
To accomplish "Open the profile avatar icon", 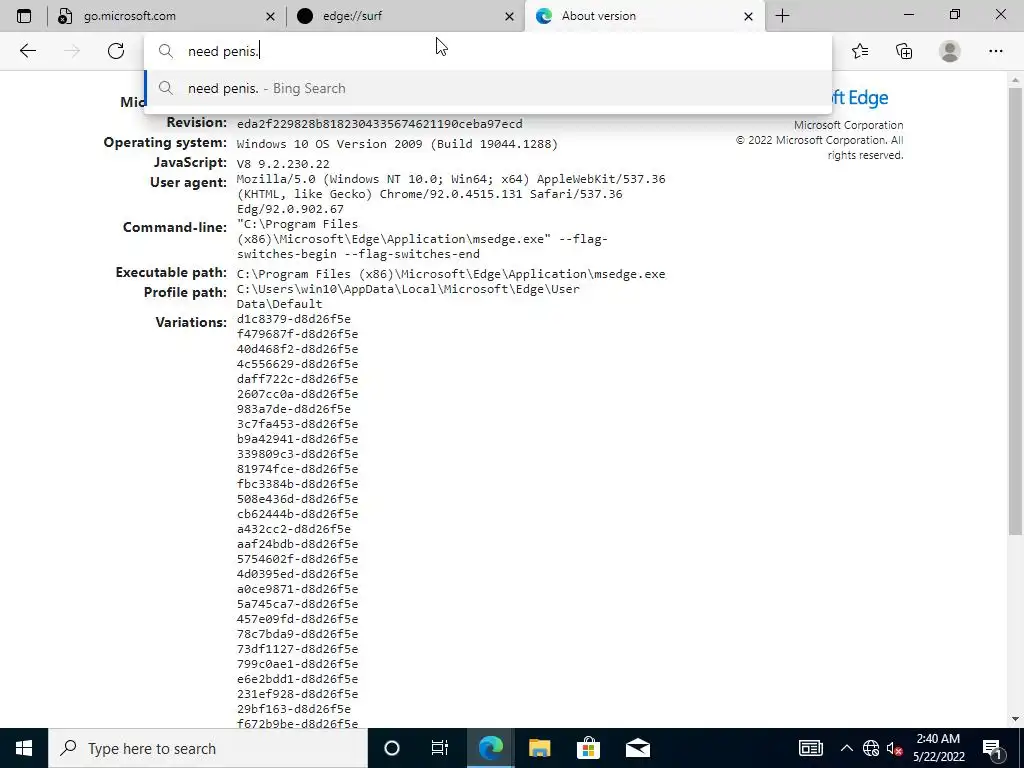I will [x=950, y=51].
